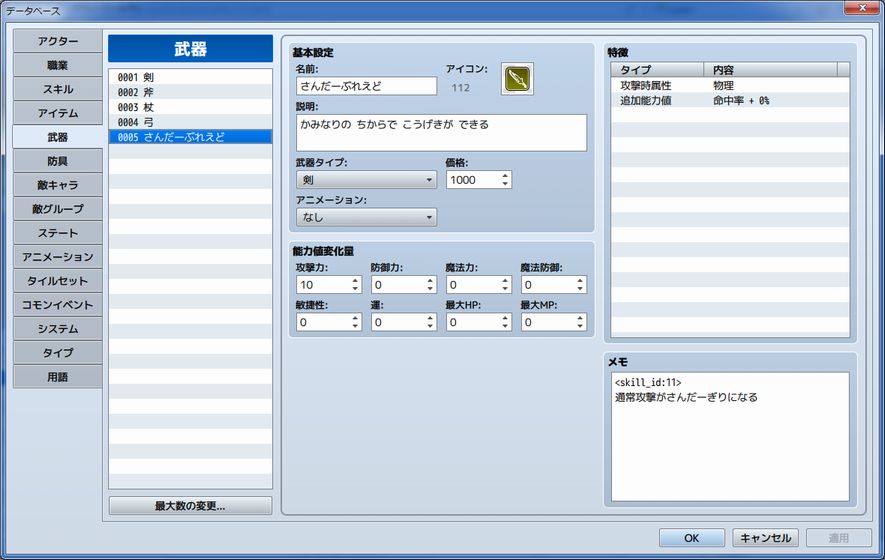Image resolution: width=885 pixels, height=560 pixels.
Task: Click the キャンセル button
Action: [x=765, y=538]
